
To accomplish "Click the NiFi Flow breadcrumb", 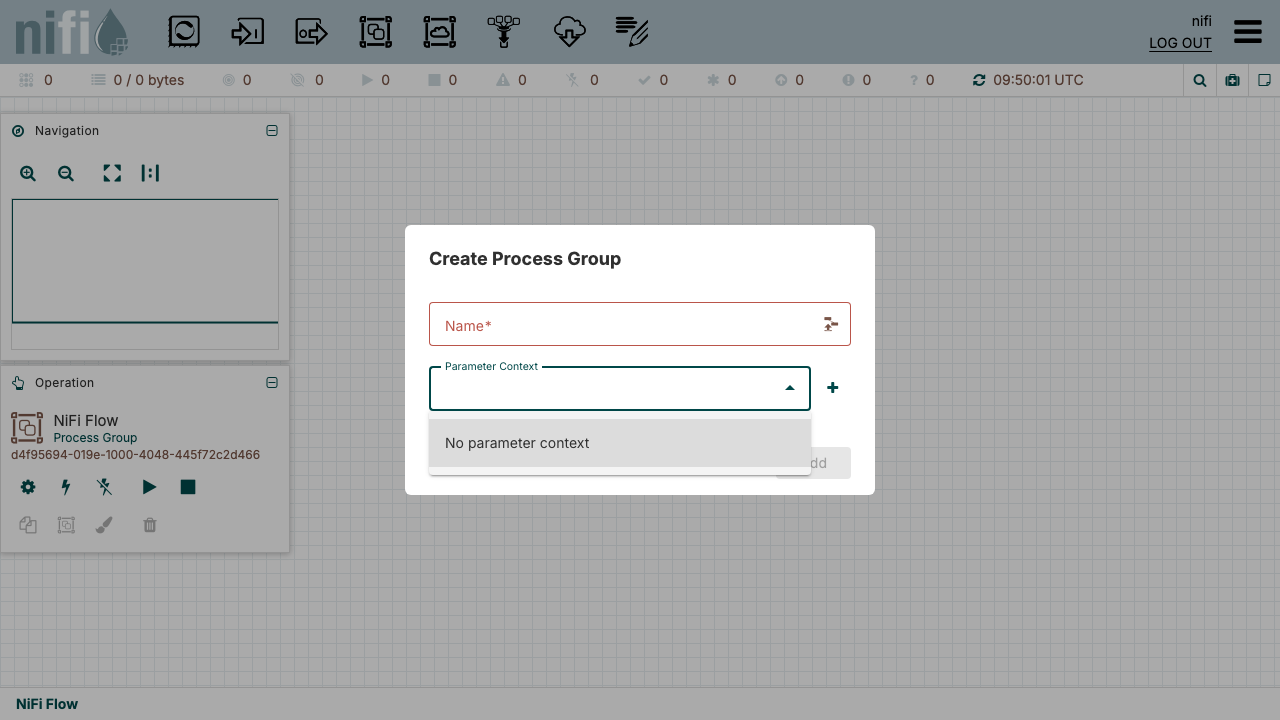I will 47,704.
